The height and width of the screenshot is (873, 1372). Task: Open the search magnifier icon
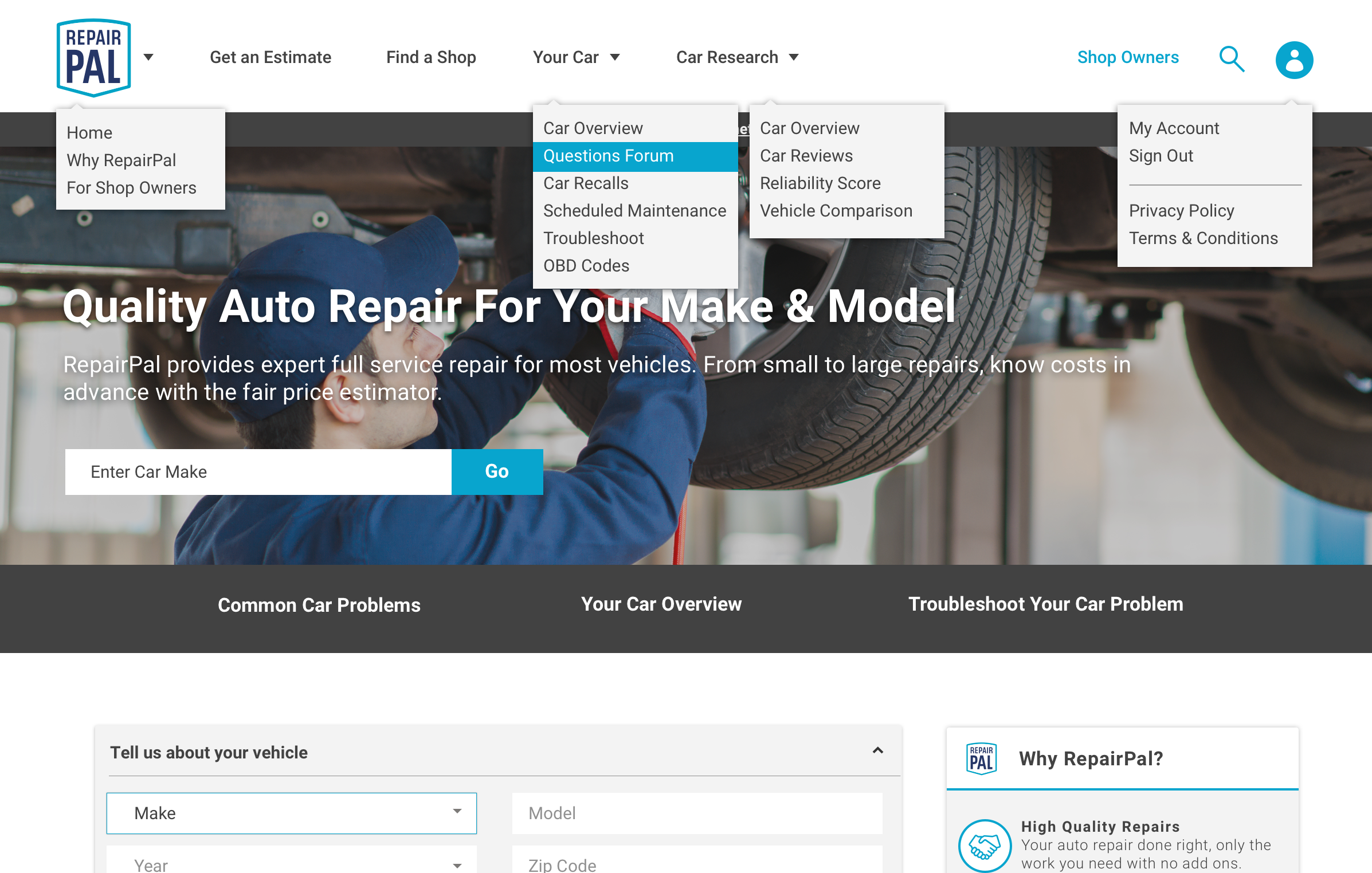pyautogui.click(x=1231, y=59)
